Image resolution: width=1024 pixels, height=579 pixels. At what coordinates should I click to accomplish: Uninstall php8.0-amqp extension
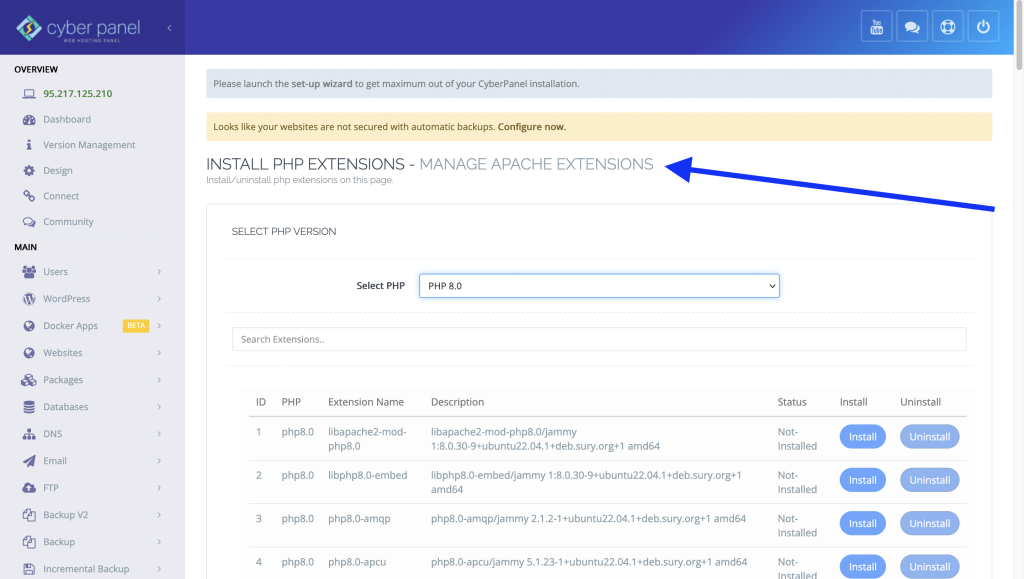pyautogui.click(x=929, y=524)
